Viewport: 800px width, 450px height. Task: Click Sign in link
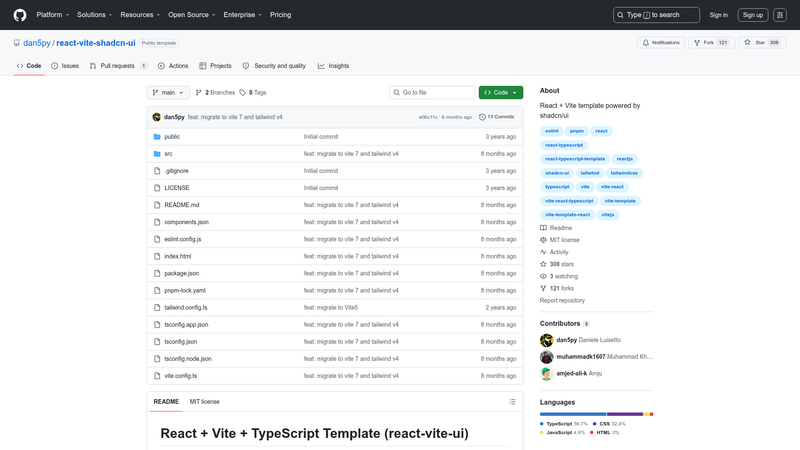point(718,15)
